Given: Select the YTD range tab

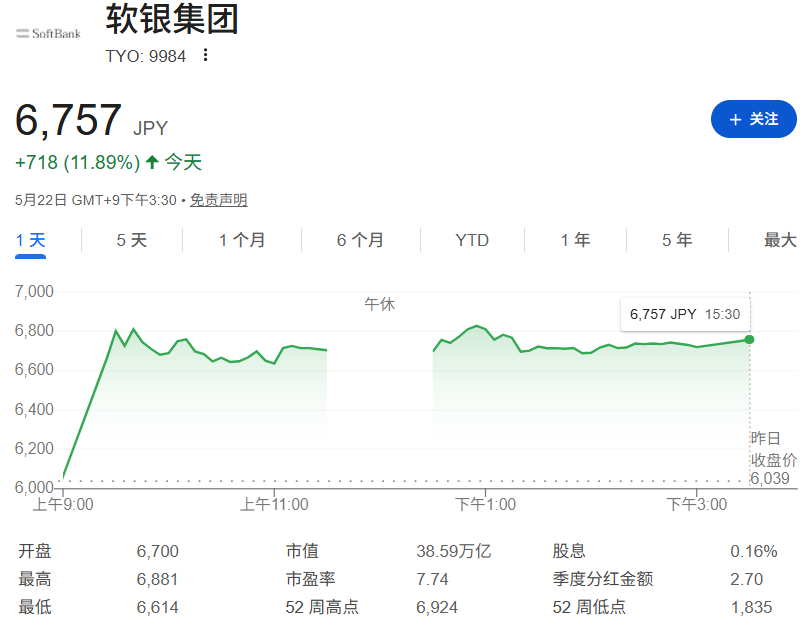Looking at the screenshot, I should coord(472,240).
